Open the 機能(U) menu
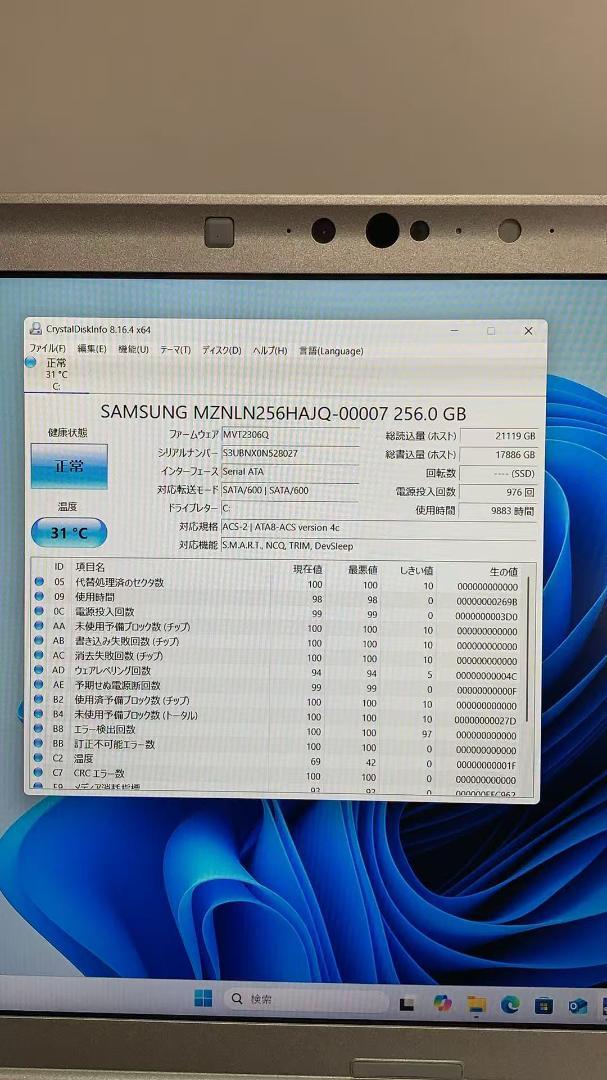Image resolution: width=607 pixels, height=1080 pixels. pos(133,350)
